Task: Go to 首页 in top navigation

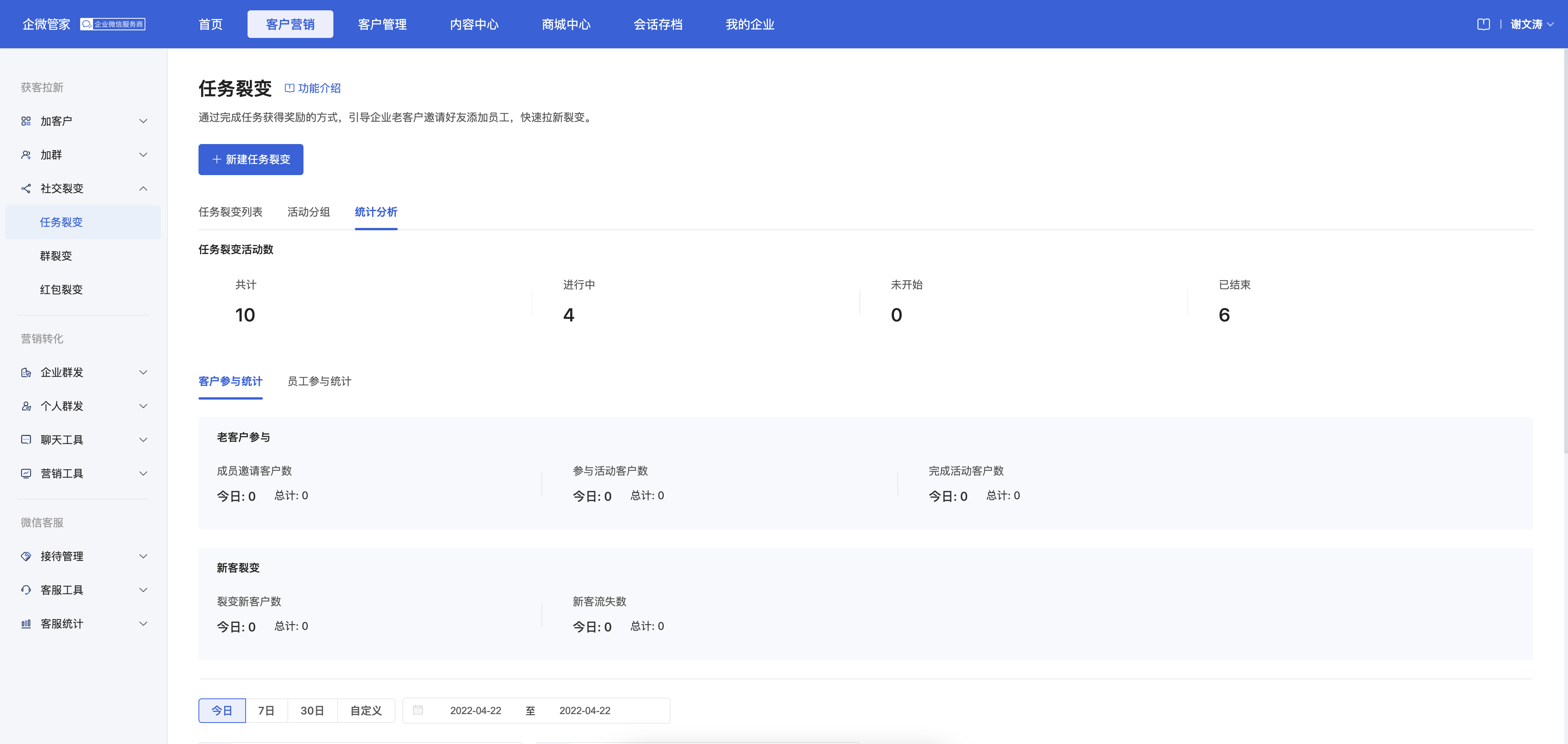Action: (x=211, y=25)
